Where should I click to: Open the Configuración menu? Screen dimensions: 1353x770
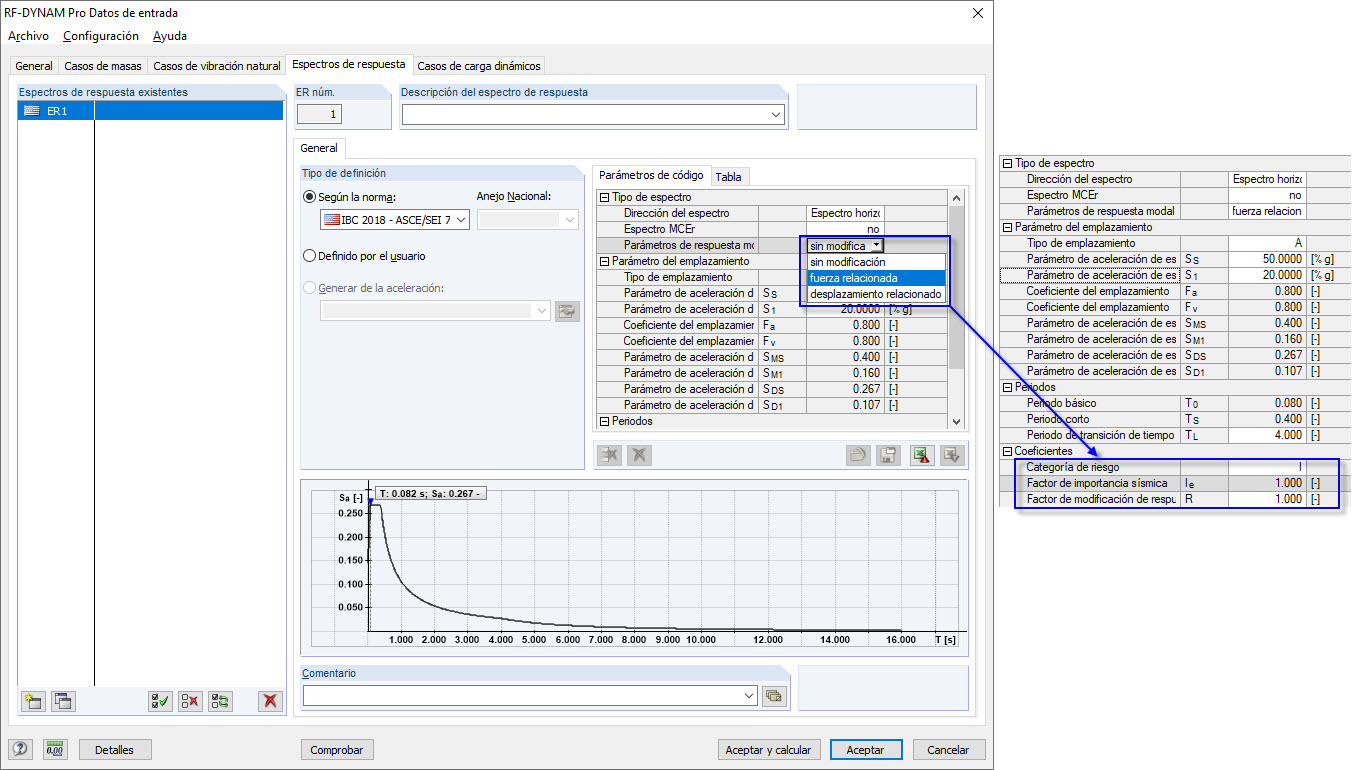(101, 36)
